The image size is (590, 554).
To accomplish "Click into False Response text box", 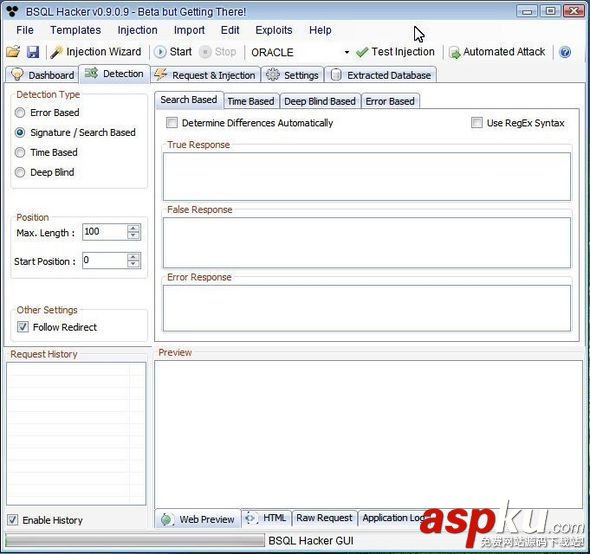I will click(367, 243).
